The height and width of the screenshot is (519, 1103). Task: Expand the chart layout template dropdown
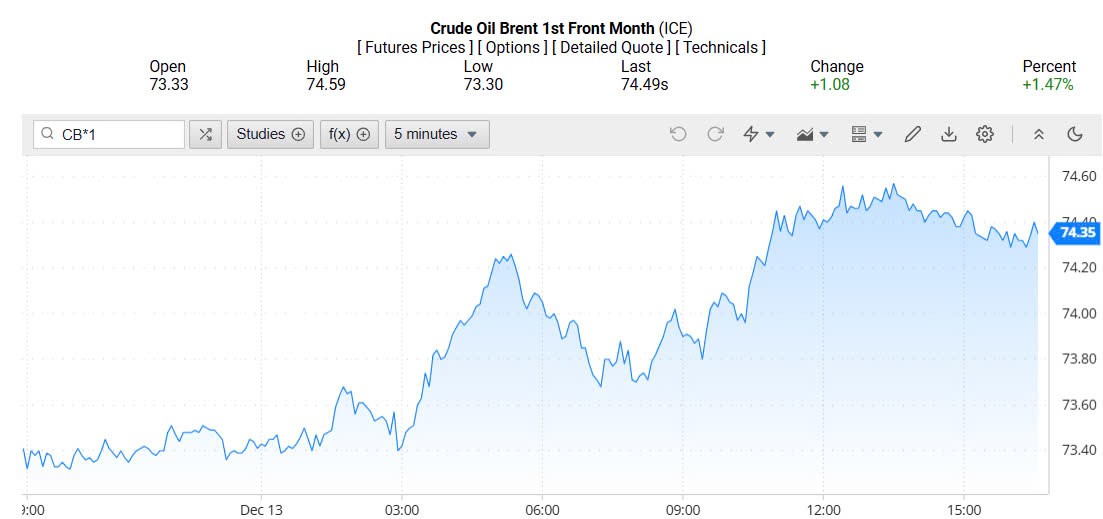[x=866, y=134]
